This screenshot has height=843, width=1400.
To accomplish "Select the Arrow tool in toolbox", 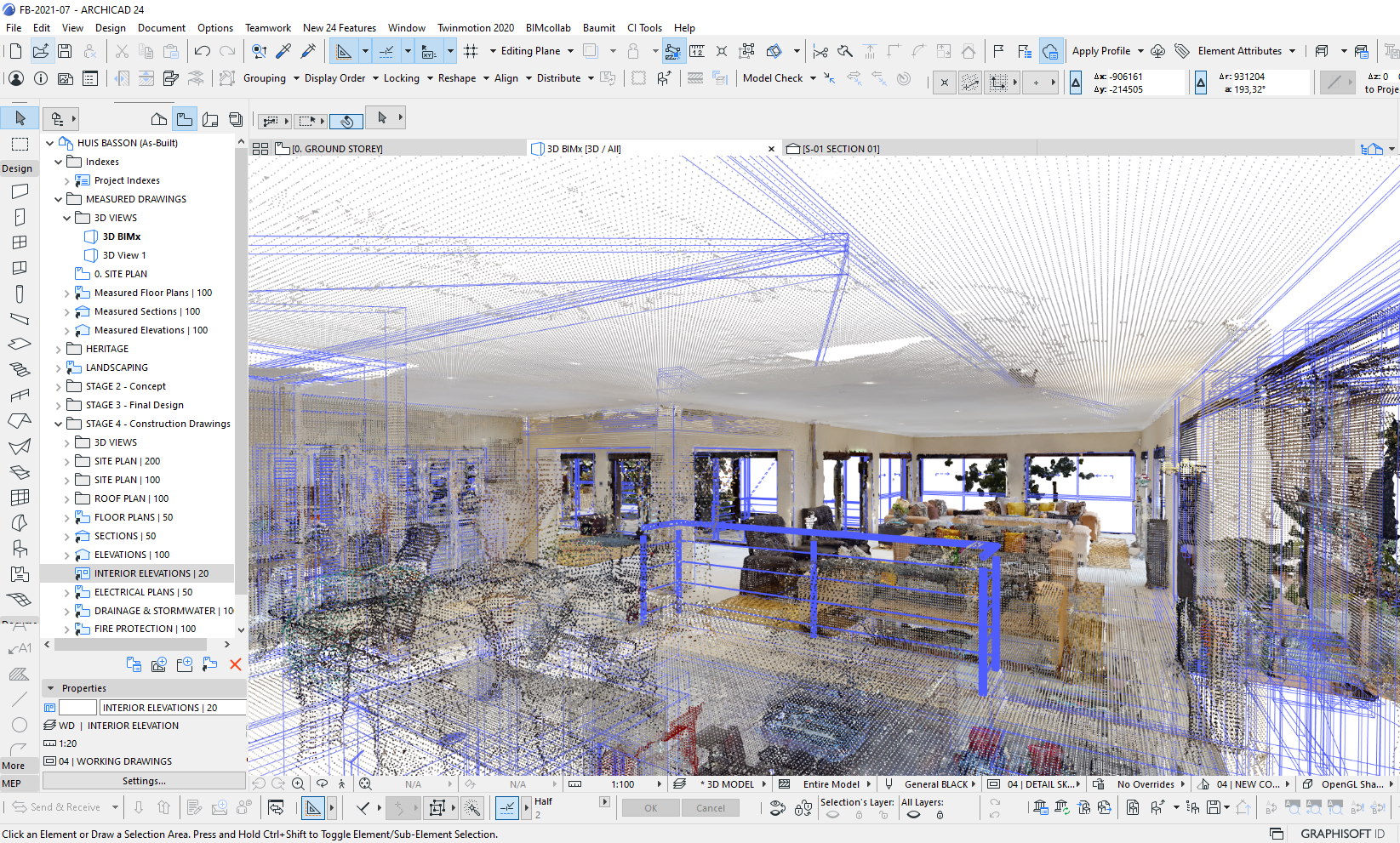I will (20, 118).
